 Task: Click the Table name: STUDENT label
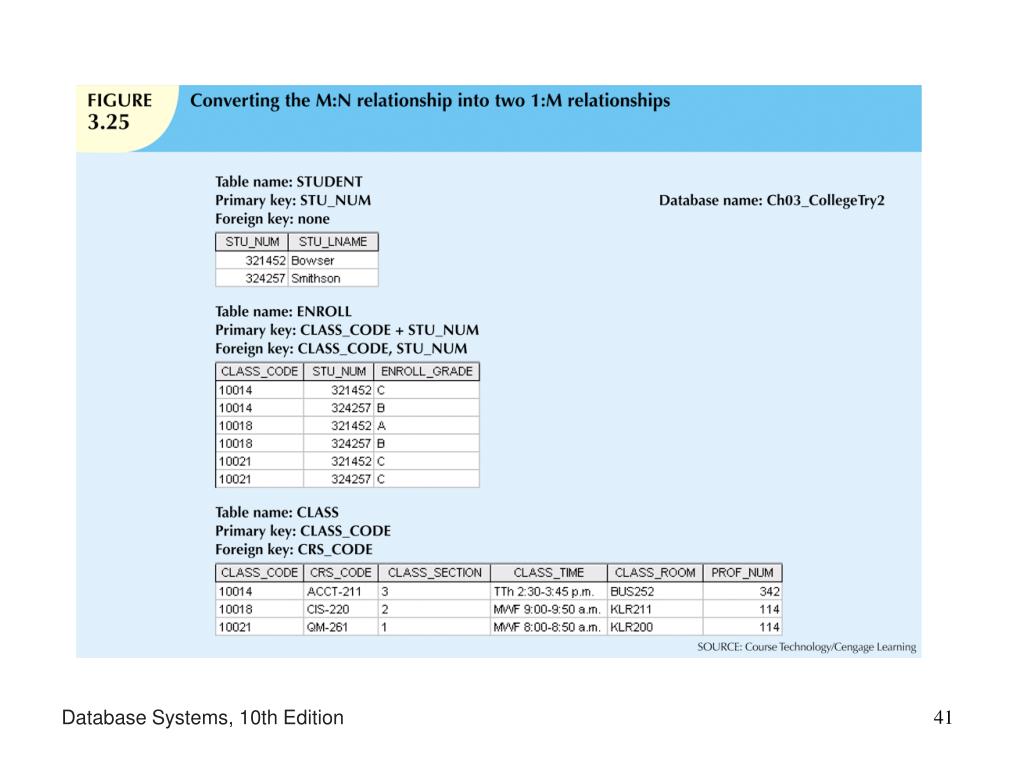tap(289, 182)
